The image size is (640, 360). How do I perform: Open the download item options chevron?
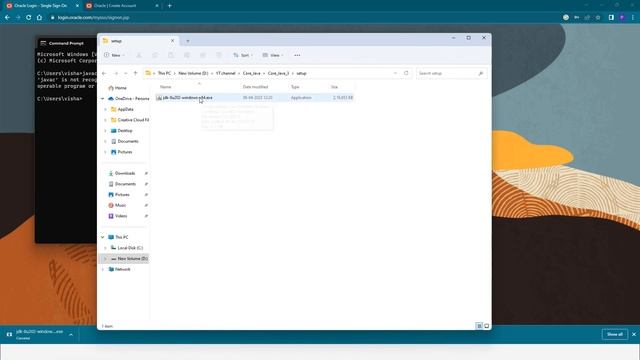tap(71, 335)
